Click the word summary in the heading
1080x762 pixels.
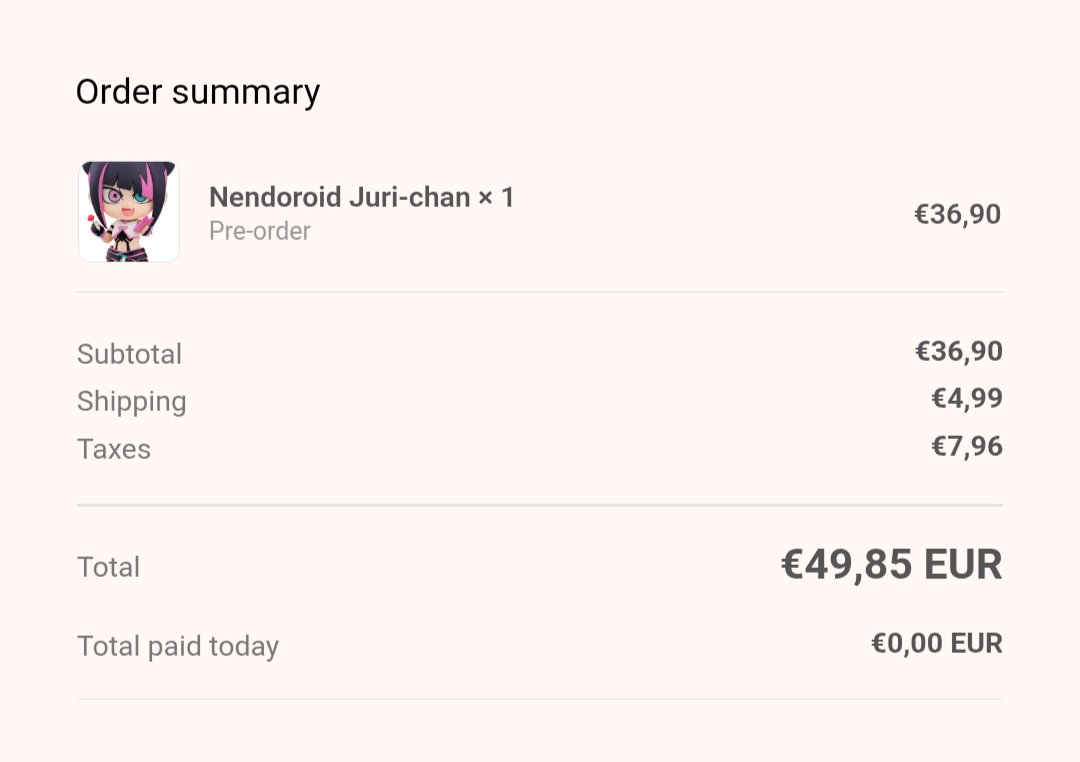(x=246, y=93)
